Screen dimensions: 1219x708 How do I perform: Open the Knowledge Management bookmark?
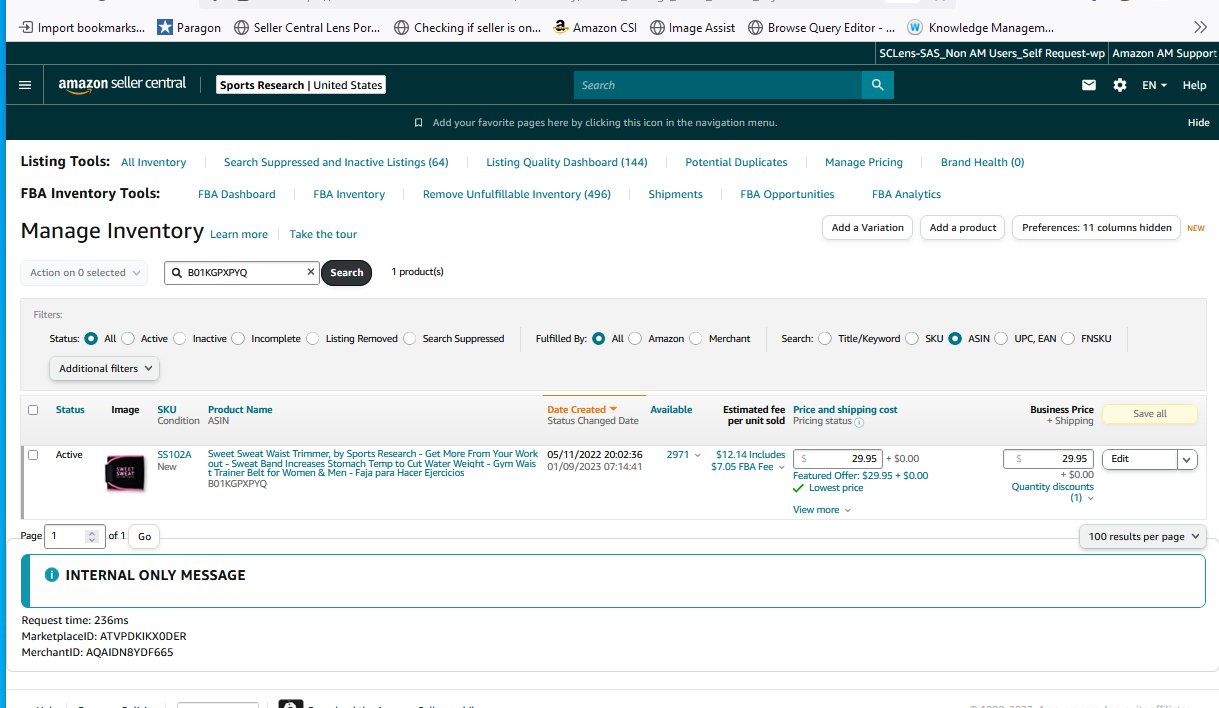coord(981,27)
